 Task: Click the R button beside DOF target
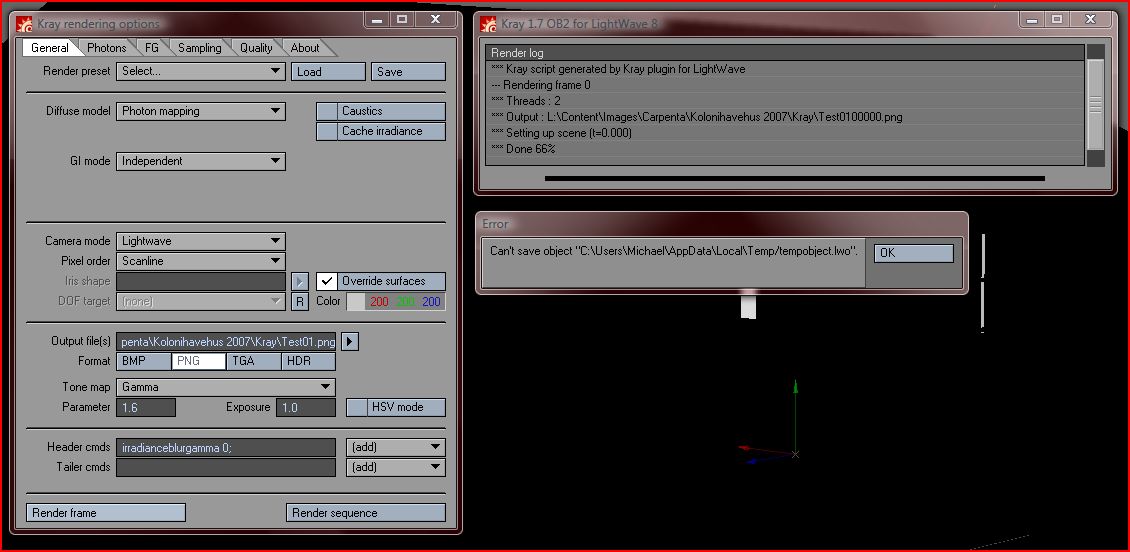point(300,301)
